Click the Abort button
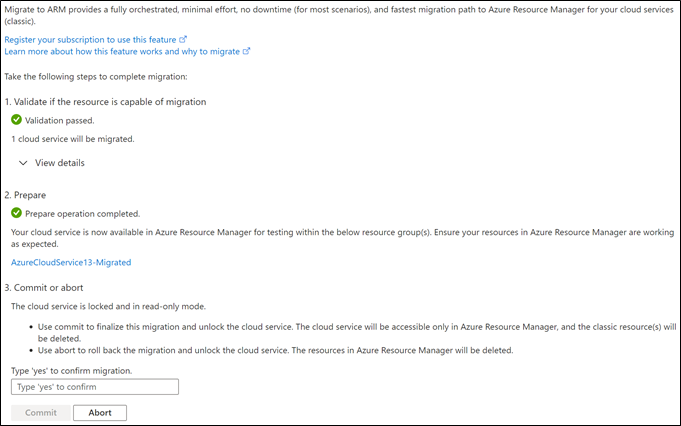The height and width of the screenshot is (426, 681). (x=100, y=413)
